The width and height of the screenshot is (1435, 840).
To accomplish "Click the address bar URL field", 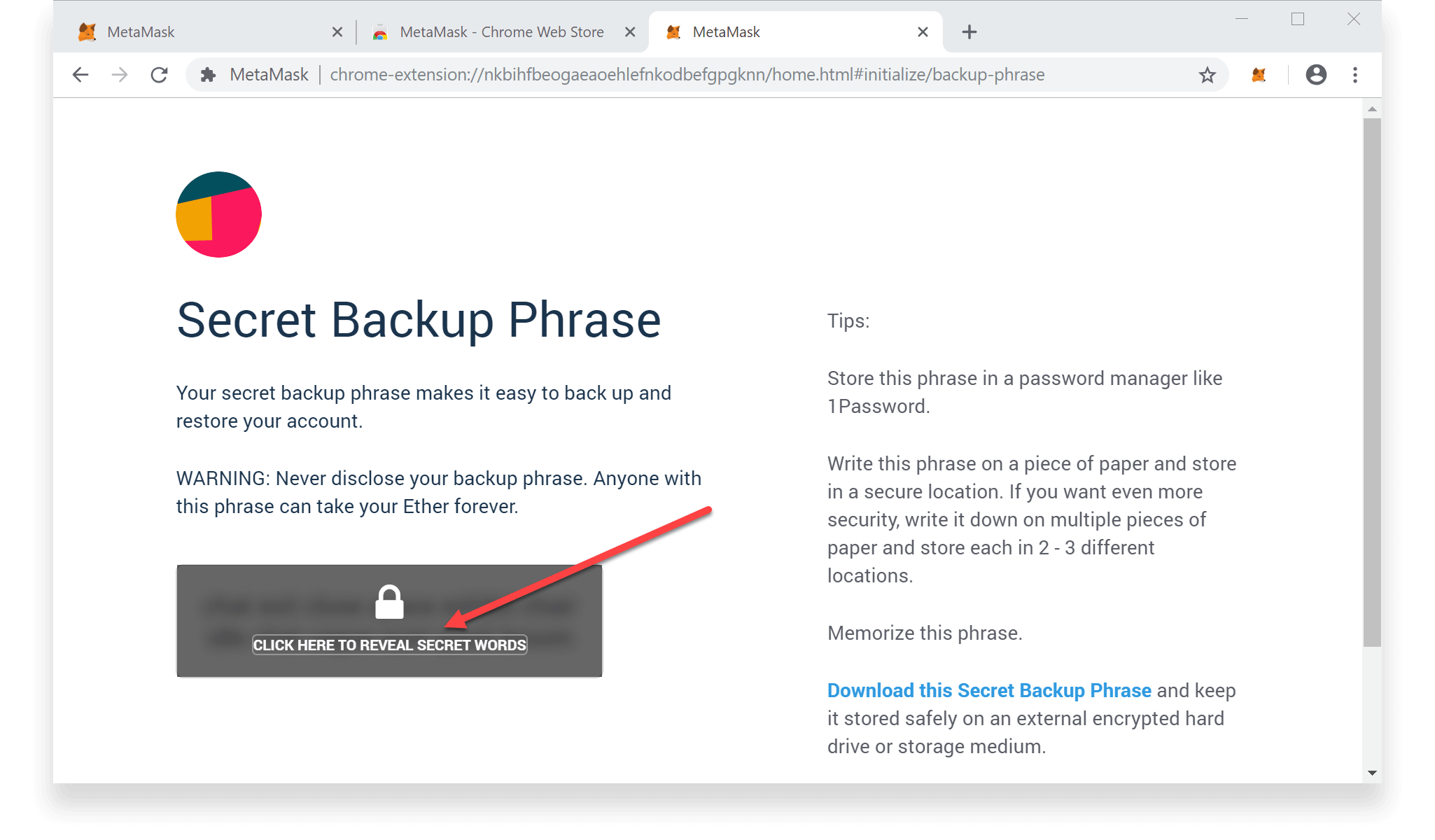I will tap(686, 75).
